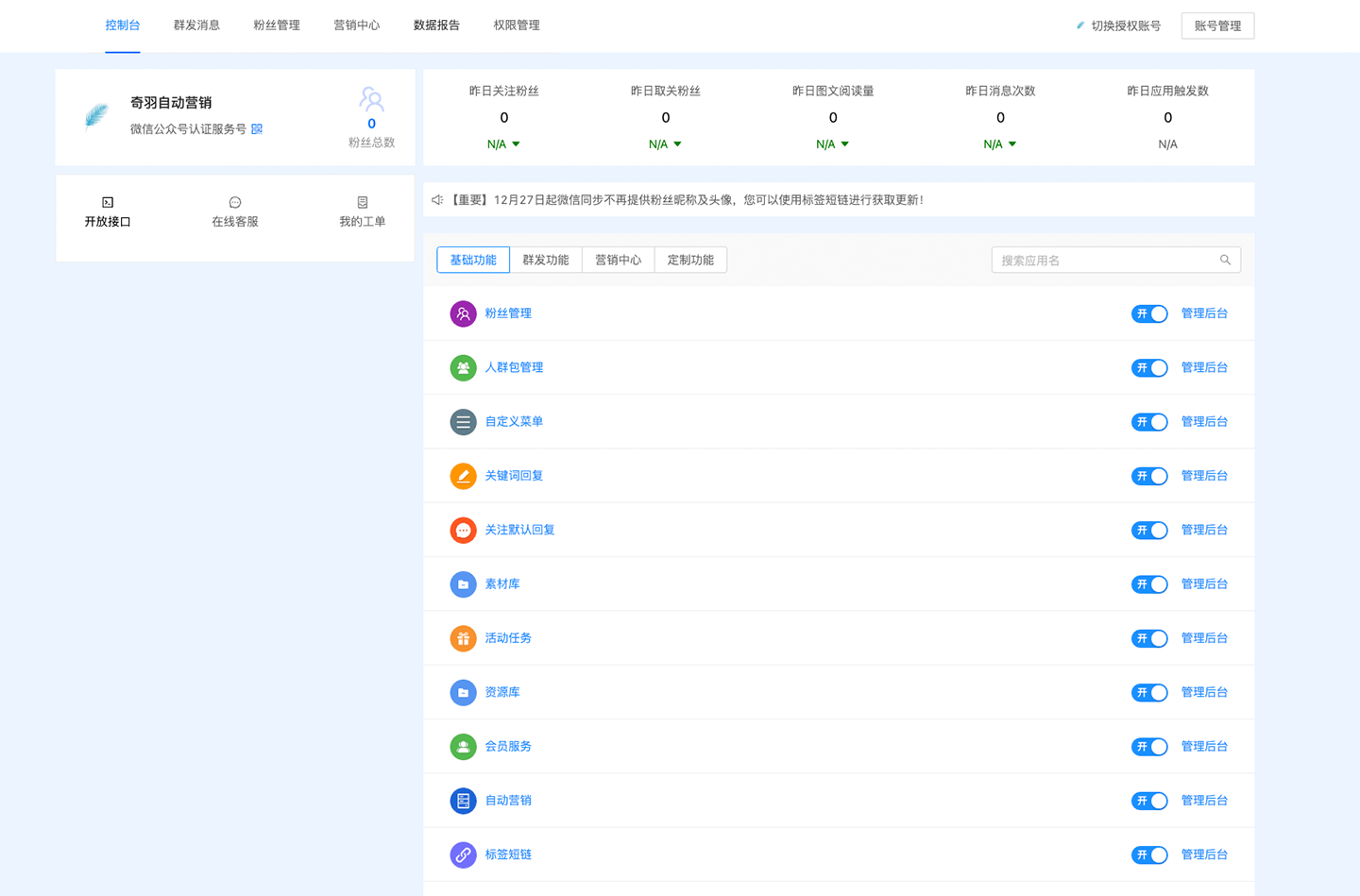Screen dimensions: 1360x896
Task: Open the 权限管理 navigation item
Action: point(517,25)
